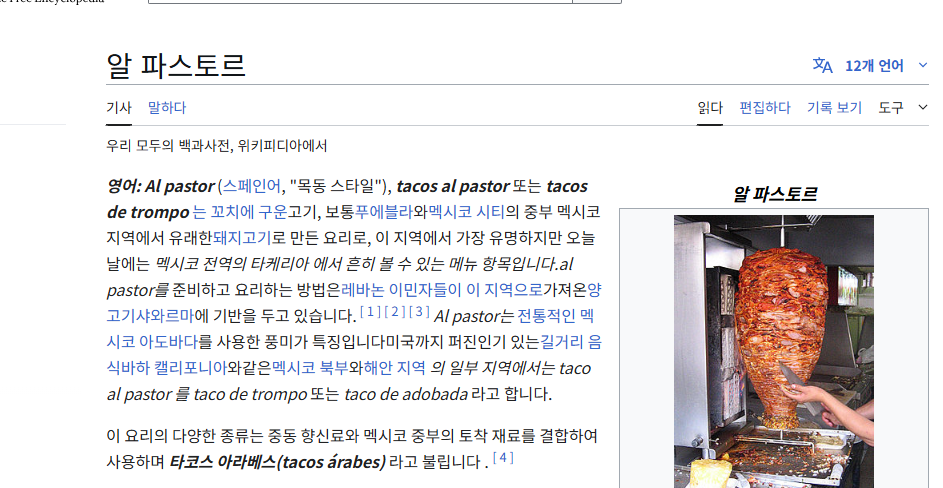Follow the 해안 지역 link
This screenshot has height=488, width=943.
(x=395, y=368)
